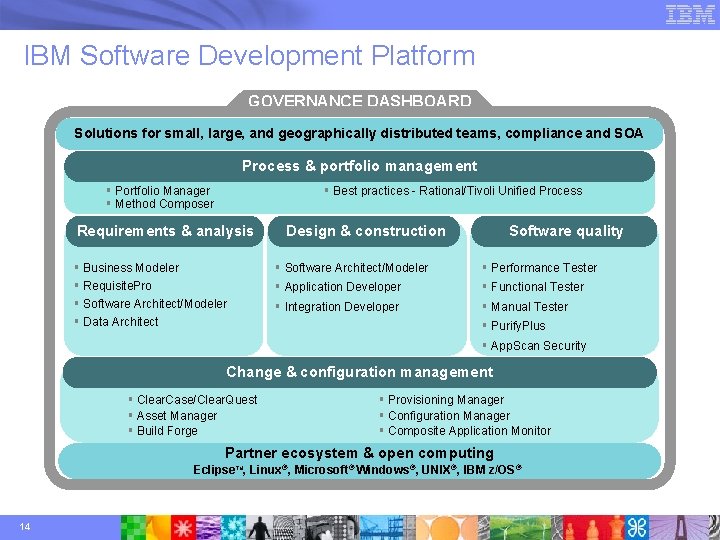Click the 'Asset Manager' item
This screenshot has height=540, width=720.
(177, 416)
